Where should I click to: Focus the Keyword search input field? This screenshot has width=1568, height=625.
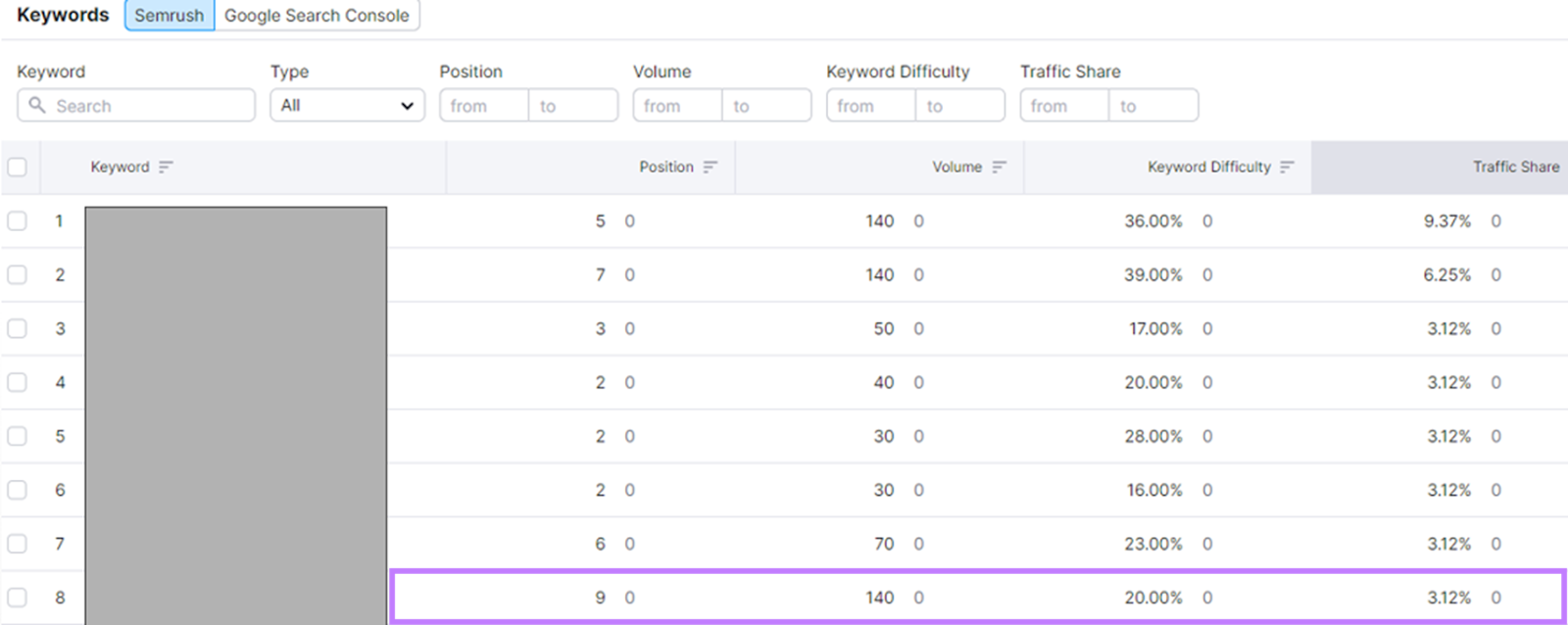point(147,106)
